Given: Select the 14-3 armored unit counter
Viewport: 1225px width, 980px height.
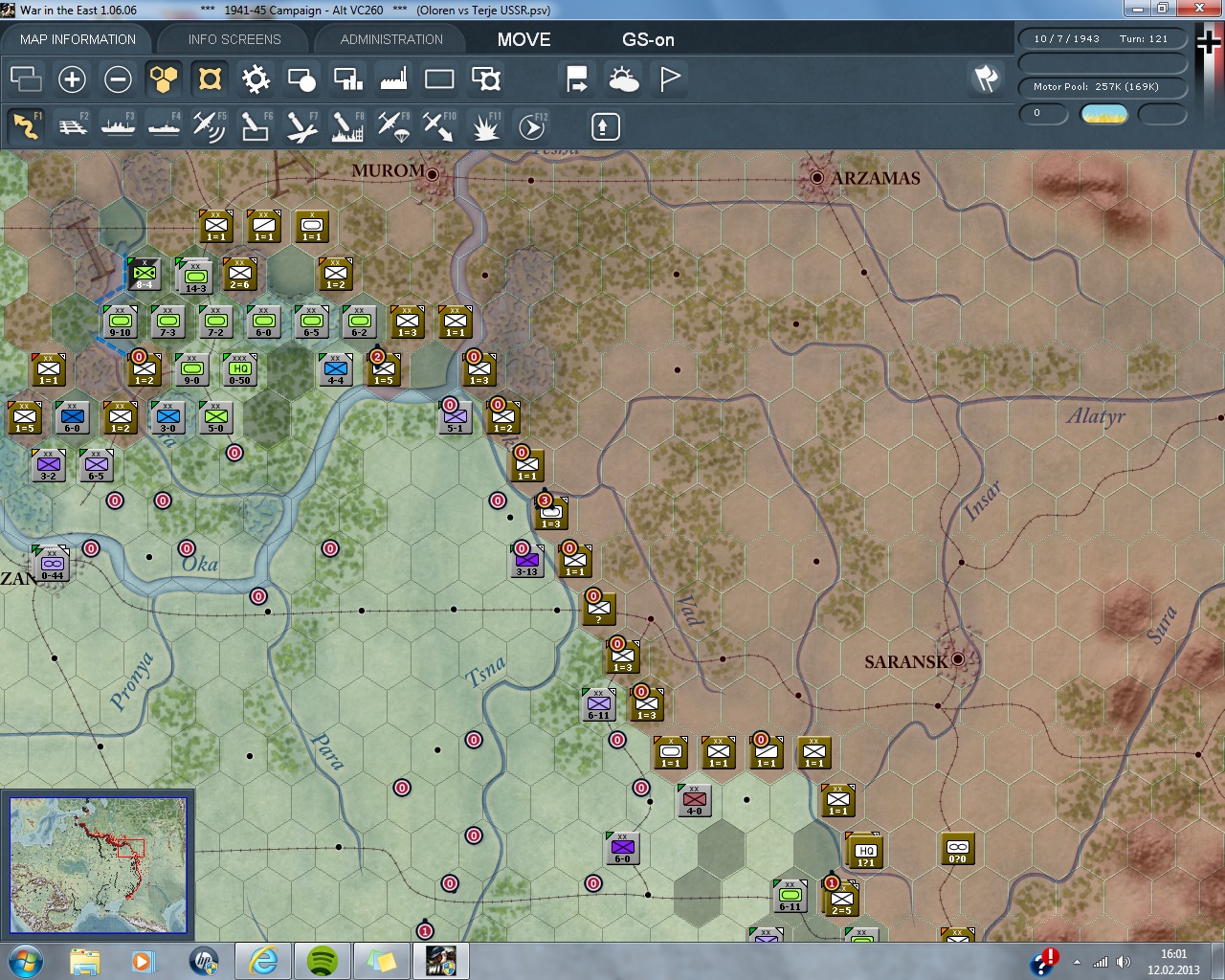Looking at the screenshot, I should [x=194, y=276].
